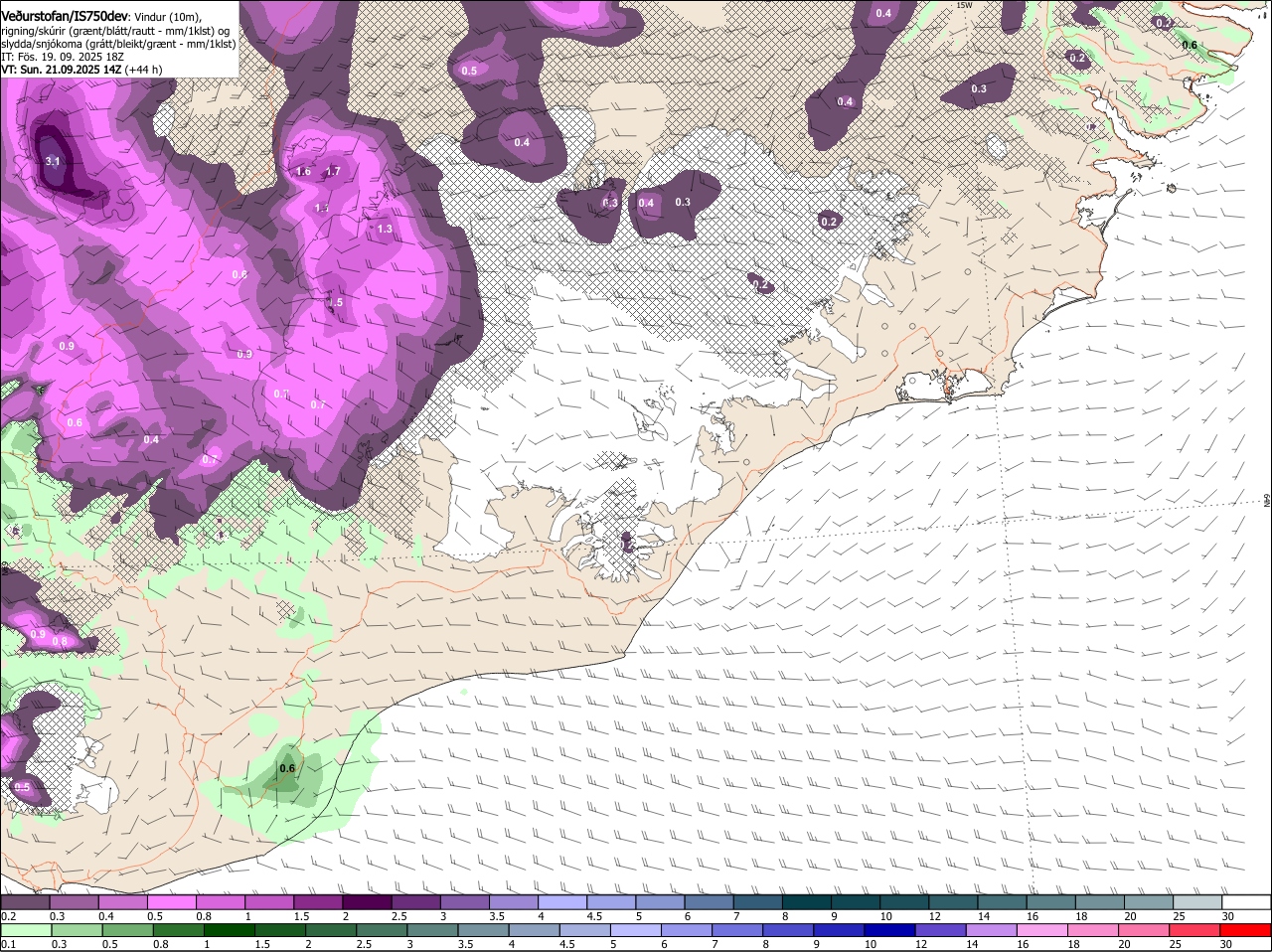The image size is (1272, 952).
Task: Pick upper legend row swatch labeled 12
Action: [952, 902]
